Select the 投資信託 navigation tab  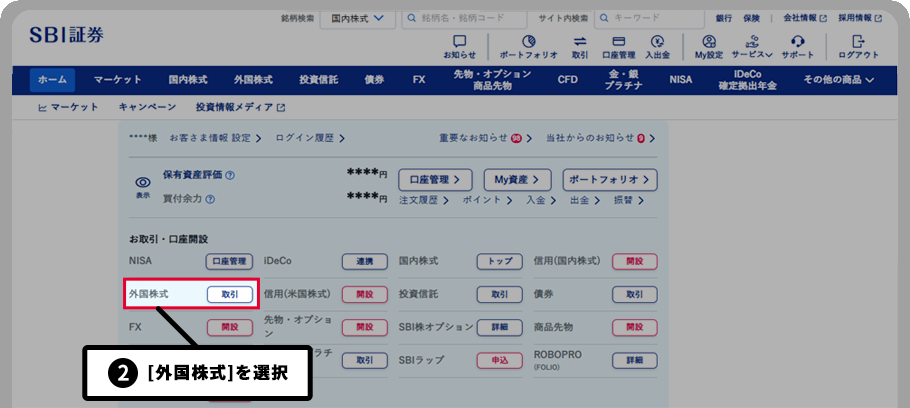pyautogui.click(x=319, y=80)
